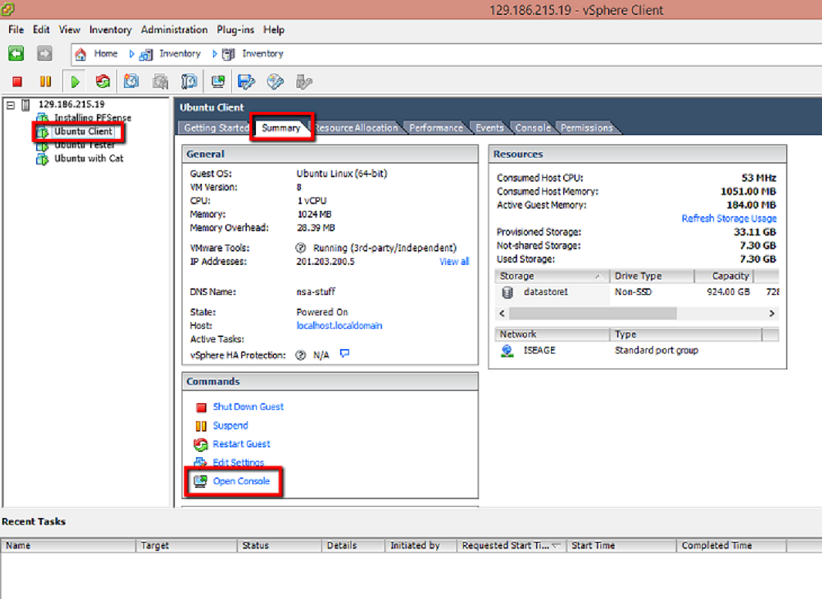
Task: Click the arrow before second Inventory breadcrumb
Action: [x=214, y=54]
